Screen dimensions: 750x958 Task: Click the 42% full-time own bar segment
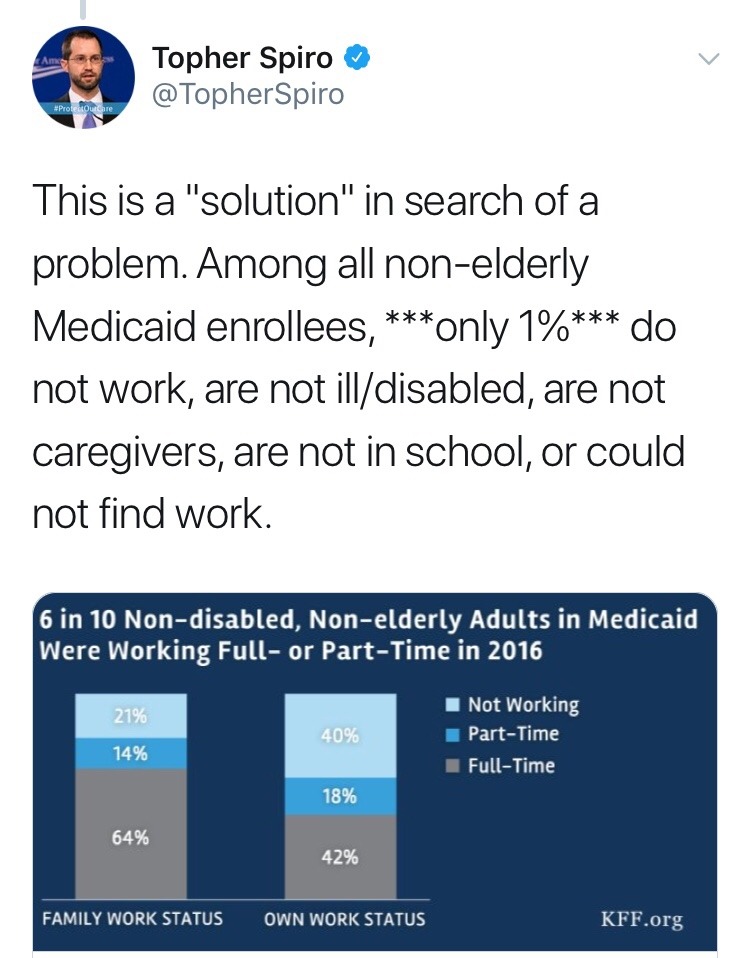point(340,856)
